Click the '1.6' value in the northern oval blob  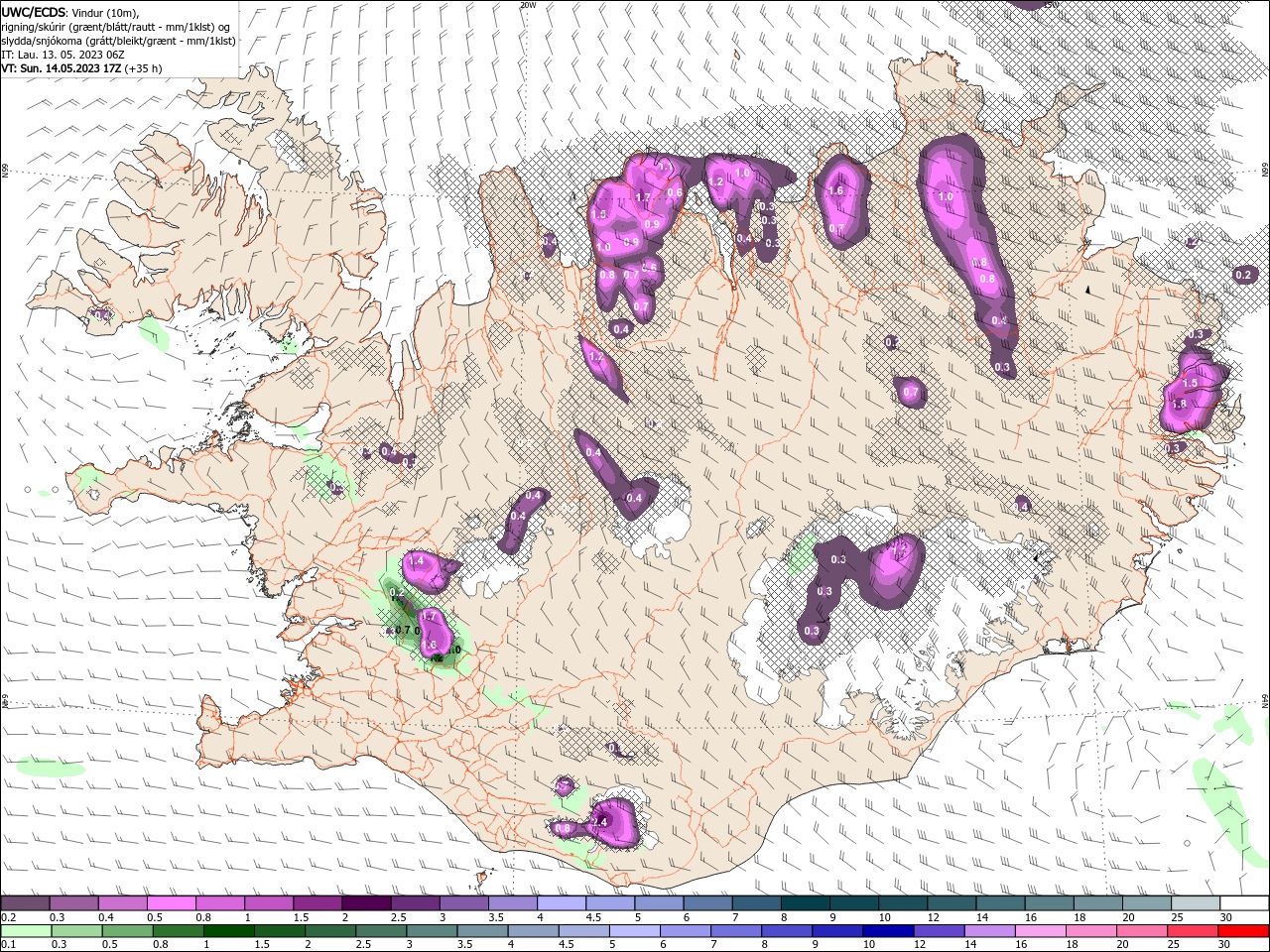pyautogui.click(x=835, y=191)
